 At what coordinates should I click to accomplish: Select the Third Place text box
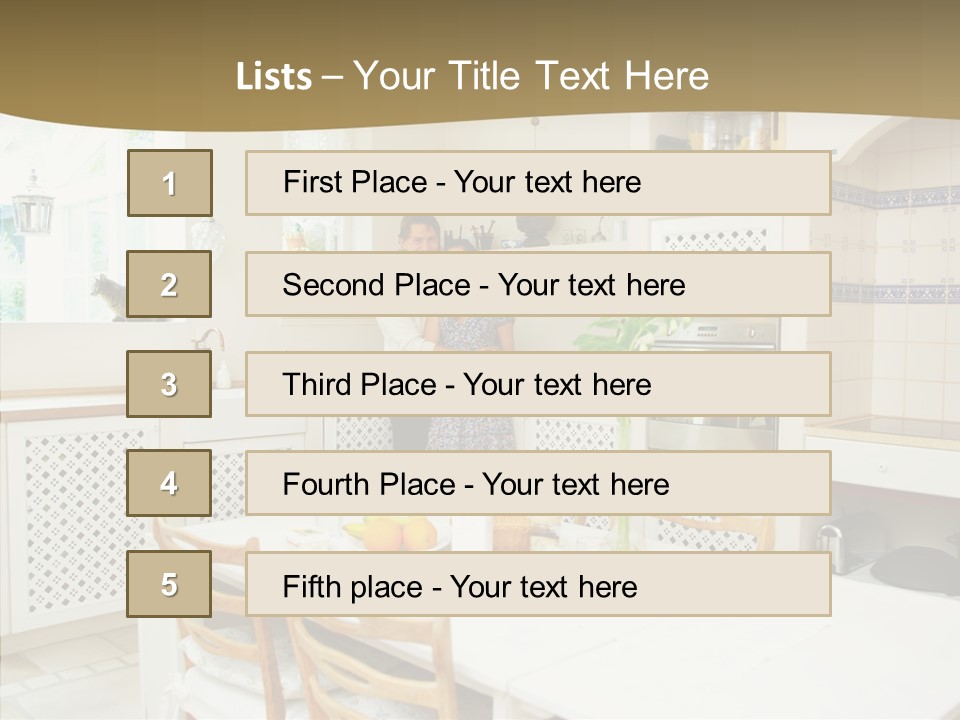[x=538, y=384]
